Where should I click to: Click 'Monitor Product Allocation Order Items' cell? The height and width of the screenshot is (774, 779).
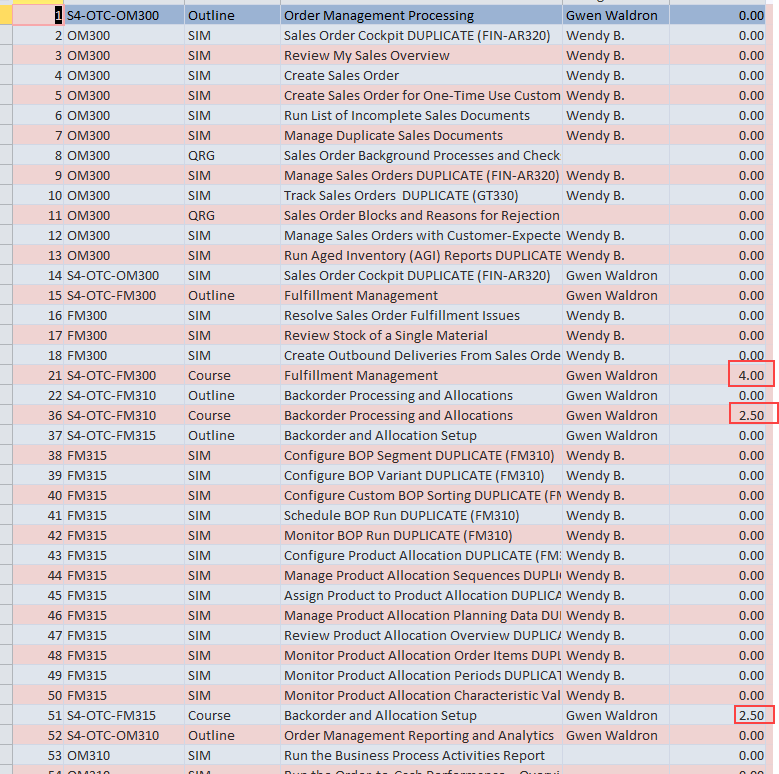pos(421,655)
